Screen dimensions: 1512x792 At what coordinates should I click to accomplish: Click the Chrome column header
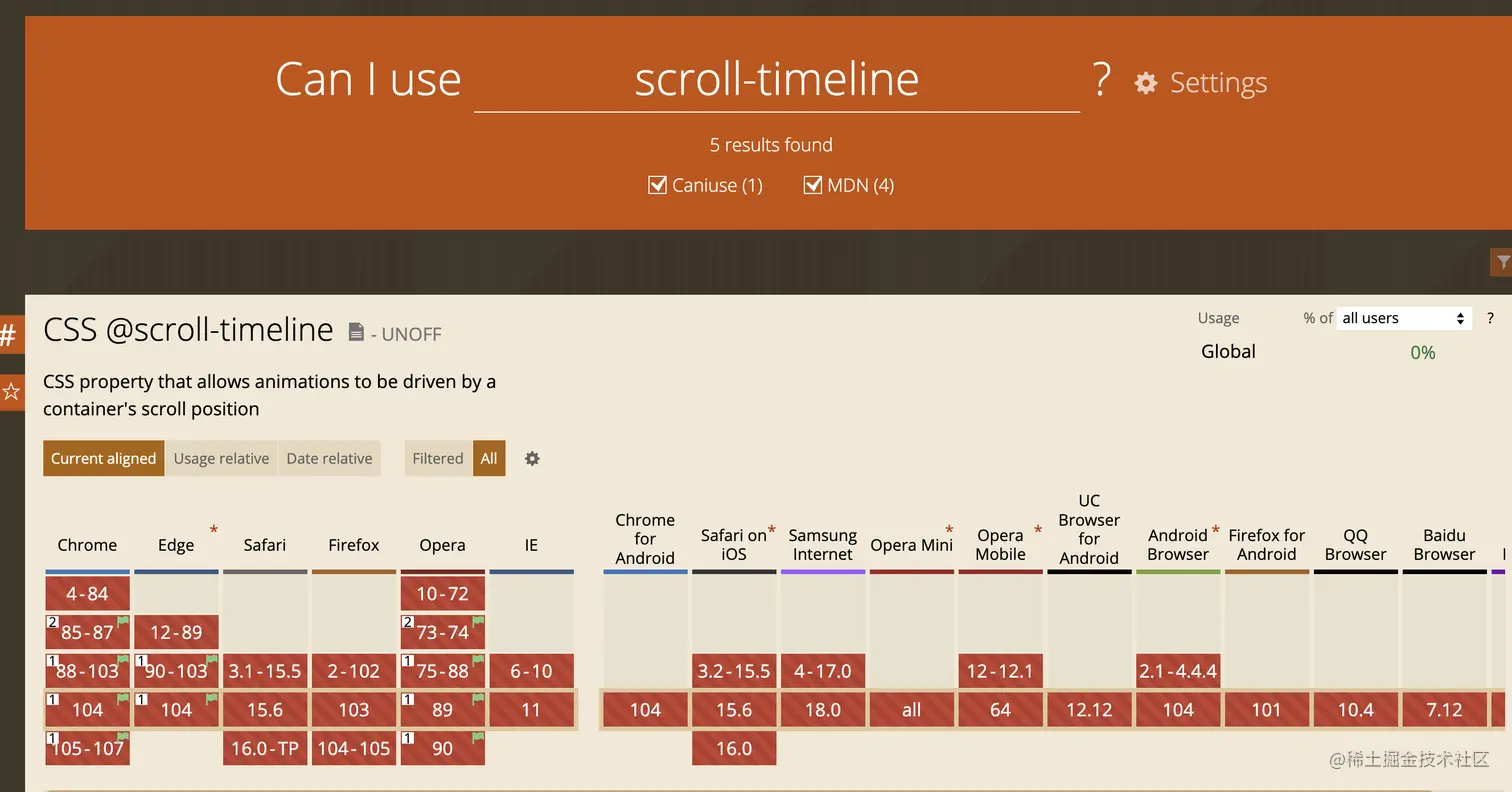(87, 545)
